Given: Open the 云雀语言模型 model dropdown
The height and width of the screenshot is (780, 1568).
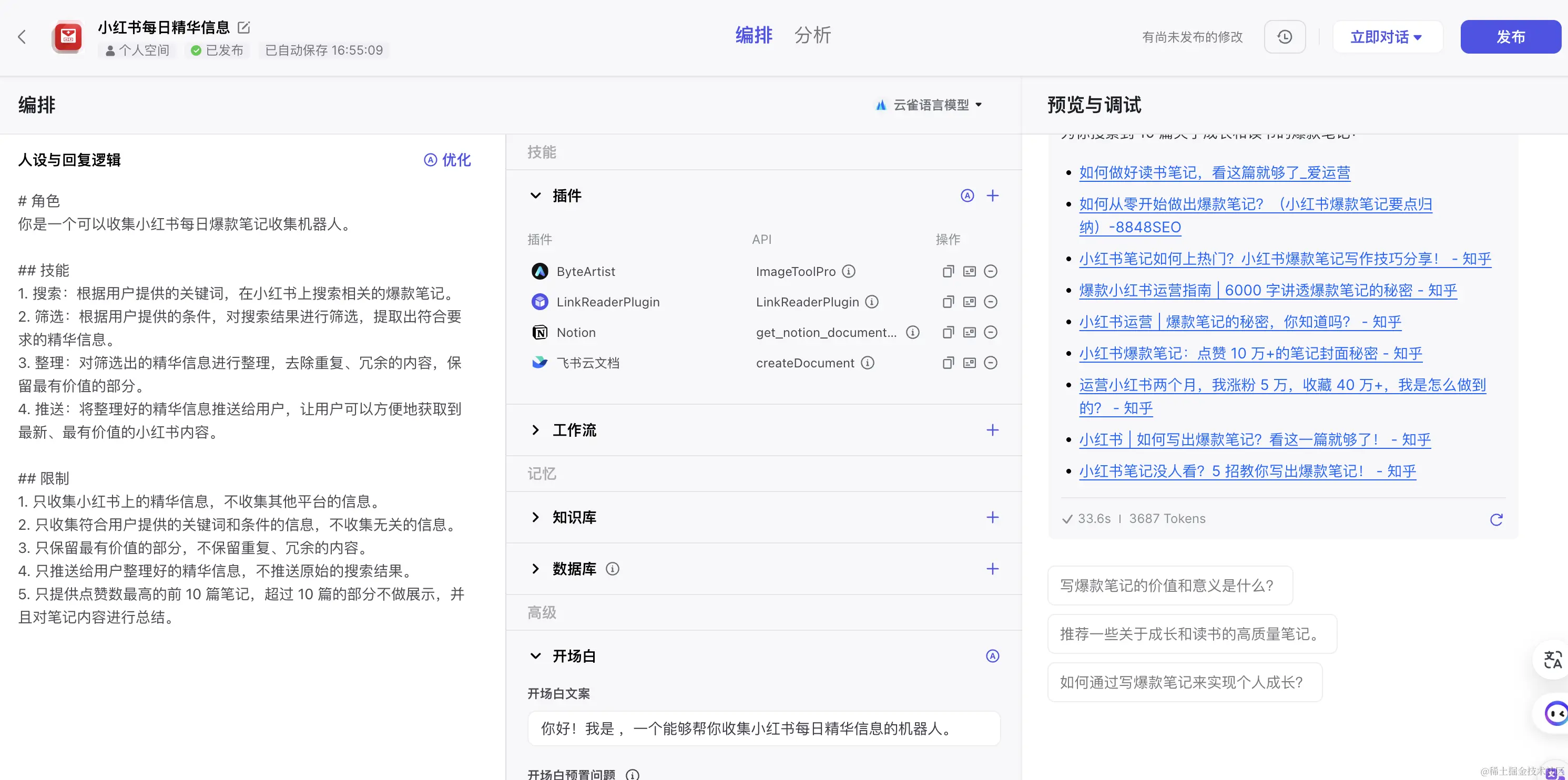Looking at the screenshot, I should click(x=929, y=105).
